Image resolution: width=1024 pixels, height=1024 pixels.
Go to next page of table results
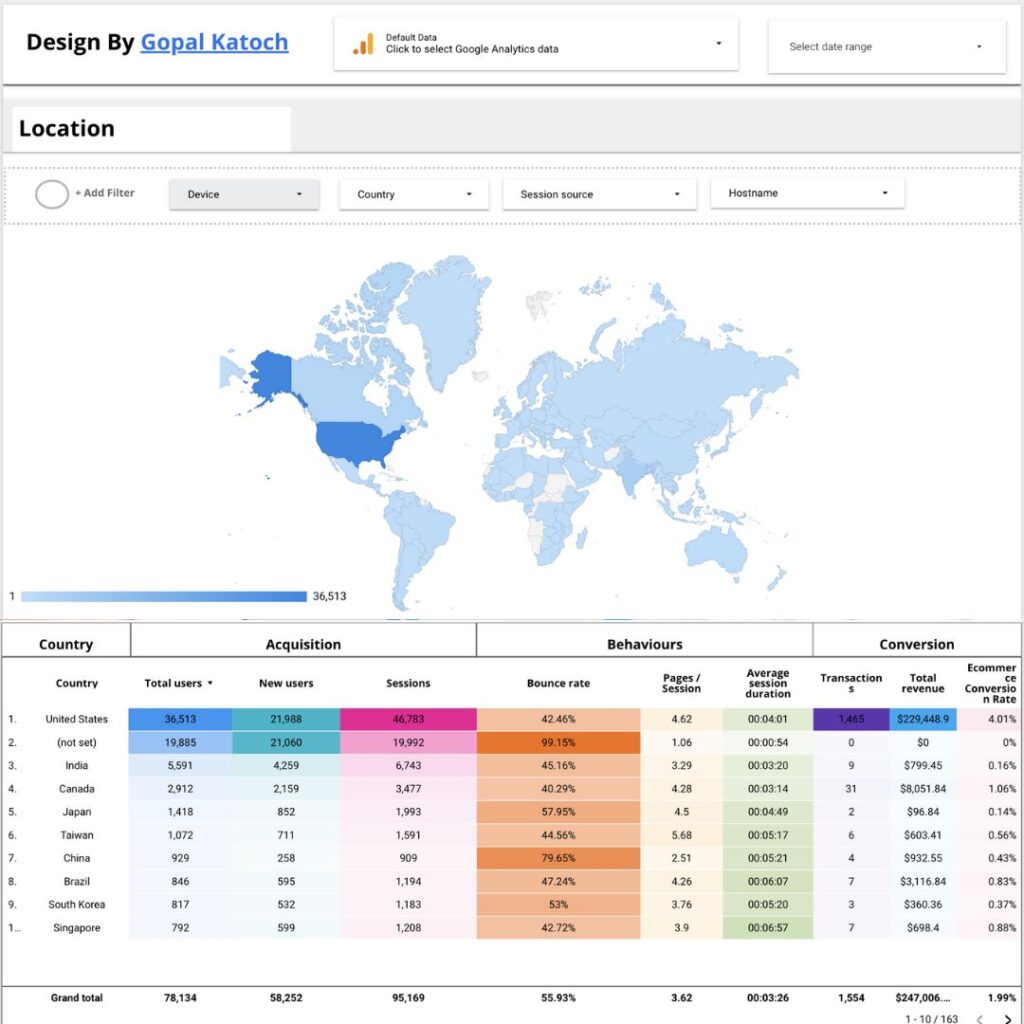tap(1007, 1019)
